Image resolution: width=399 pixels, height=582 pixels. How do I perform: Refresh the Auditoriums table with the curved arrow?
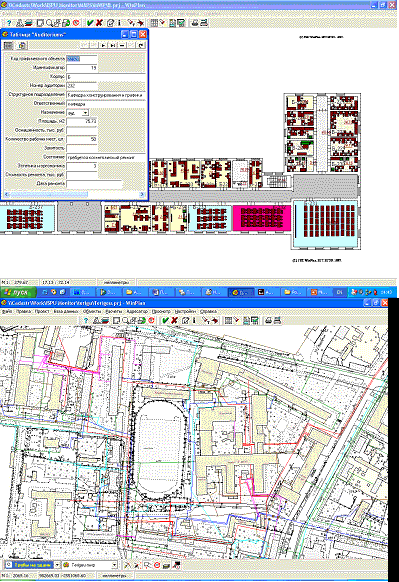tap(141, 45)
